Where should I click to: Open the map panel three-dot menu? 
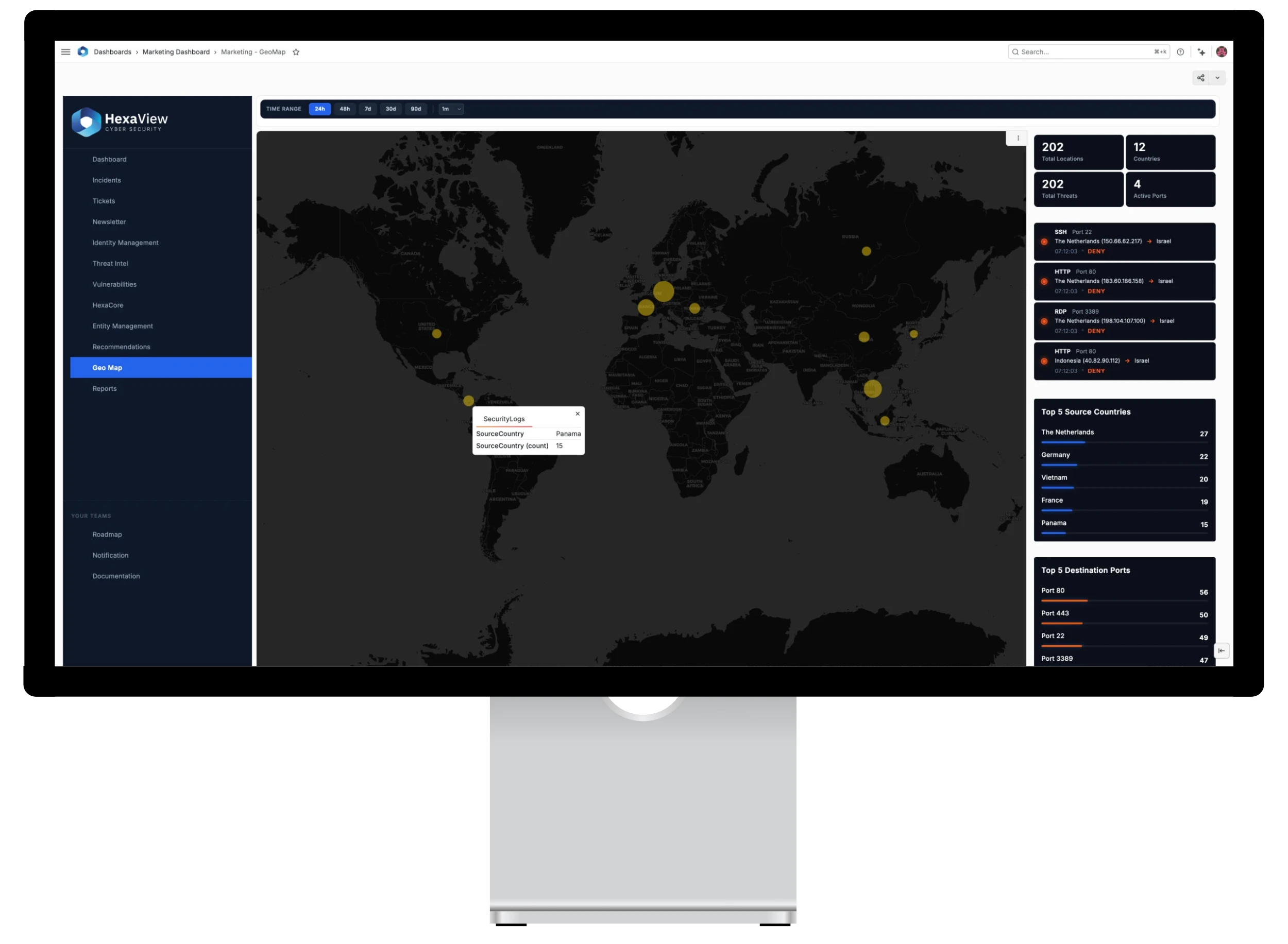(1019, 139)
